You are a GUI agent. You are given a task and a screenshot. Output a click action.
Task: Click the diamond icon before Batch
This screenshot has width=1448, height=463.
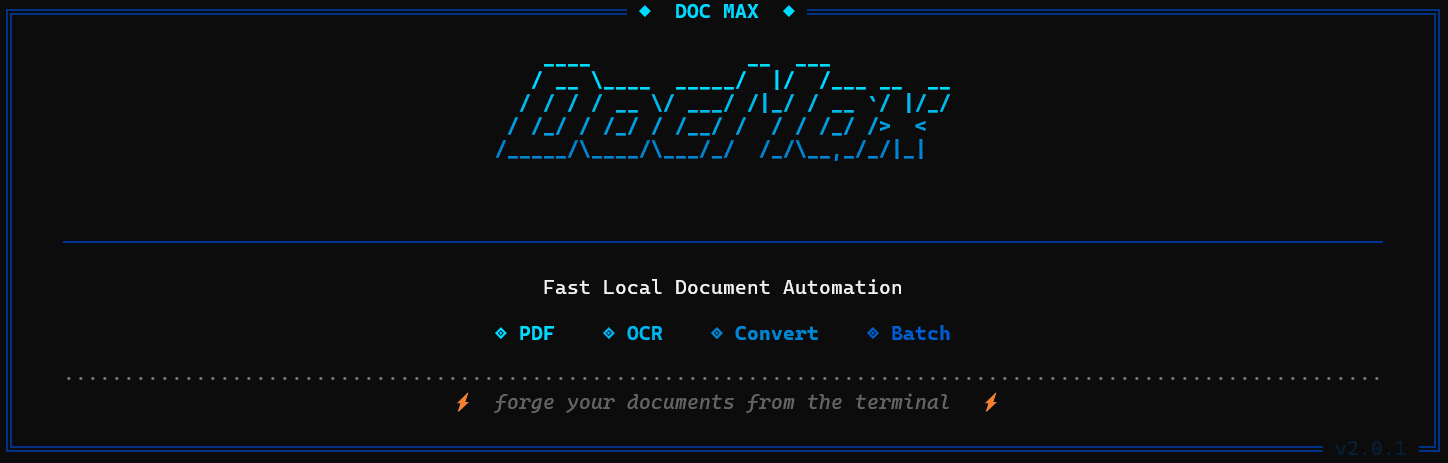point(873,334)
